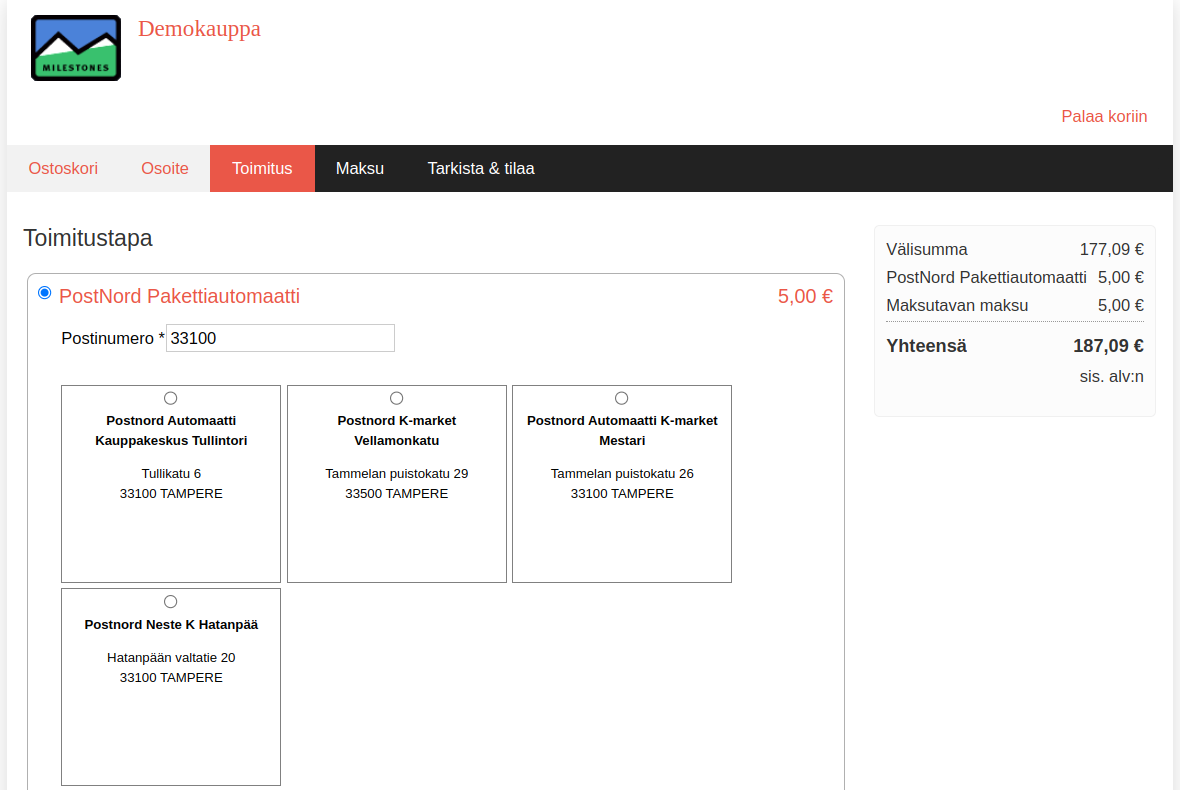The width and height of the screenshot is (1180, 790).
Task: Click the Milestones shop logo
Action: click(76, 48)
